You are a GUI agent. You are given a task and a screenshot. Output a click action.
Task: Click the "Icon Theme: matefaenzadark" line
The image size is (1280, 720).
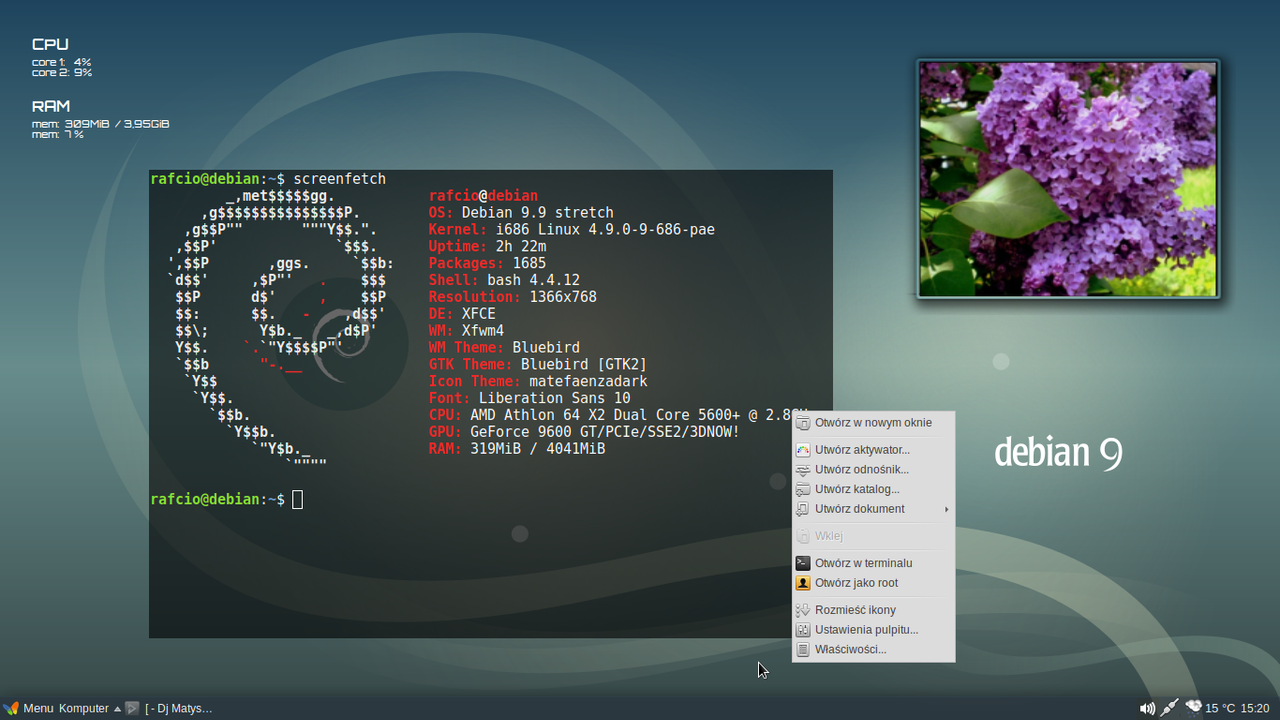[x=538, y=382]
